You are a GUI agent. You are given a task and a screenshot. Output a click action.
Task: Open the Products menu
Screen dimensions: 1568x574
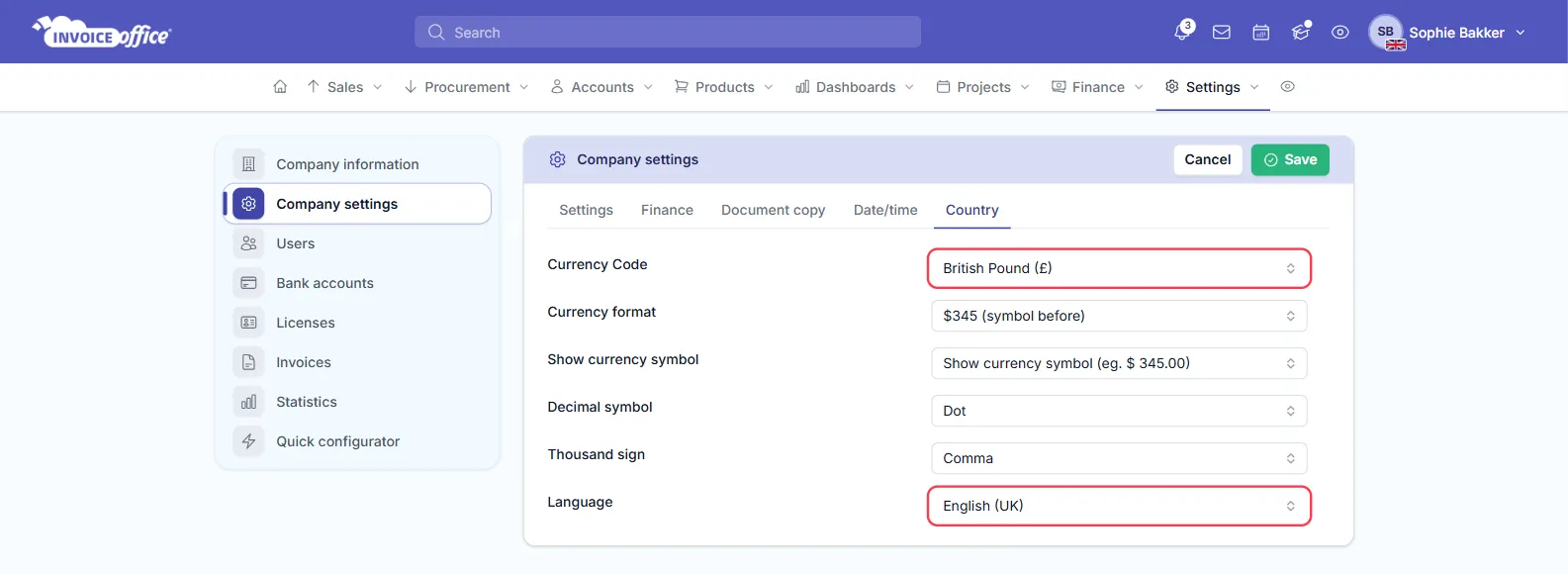724,87
